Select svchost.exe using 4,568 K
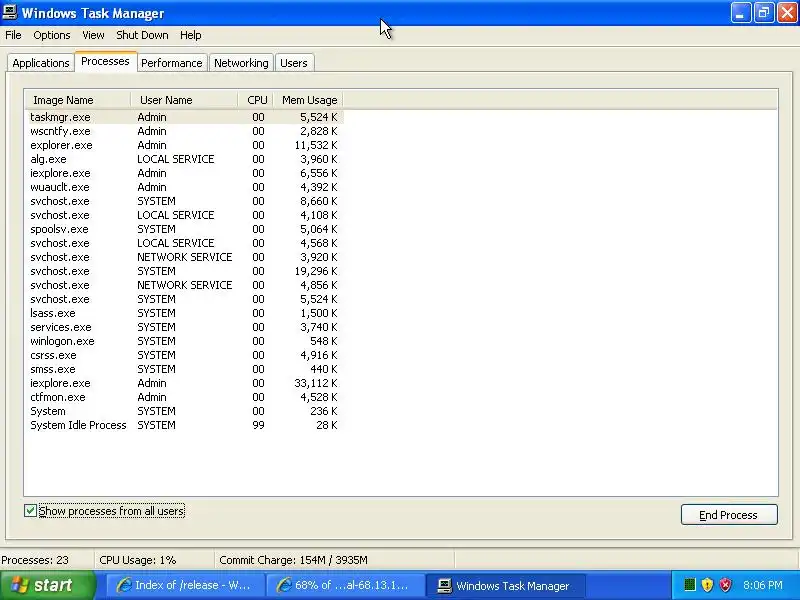The height and width of the screenshot is (600, 800). pos(184,243)
